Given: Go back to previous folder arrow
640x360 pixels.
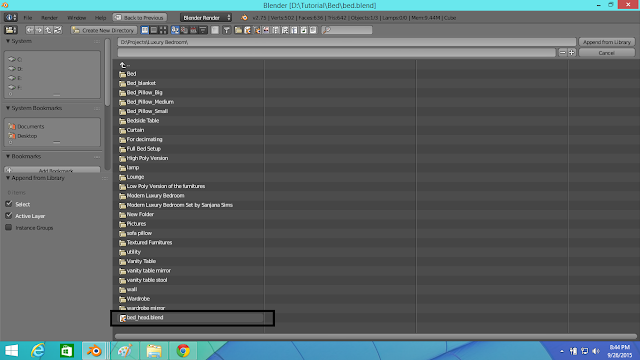Looking at the screenshot, I should click(30, 30).
